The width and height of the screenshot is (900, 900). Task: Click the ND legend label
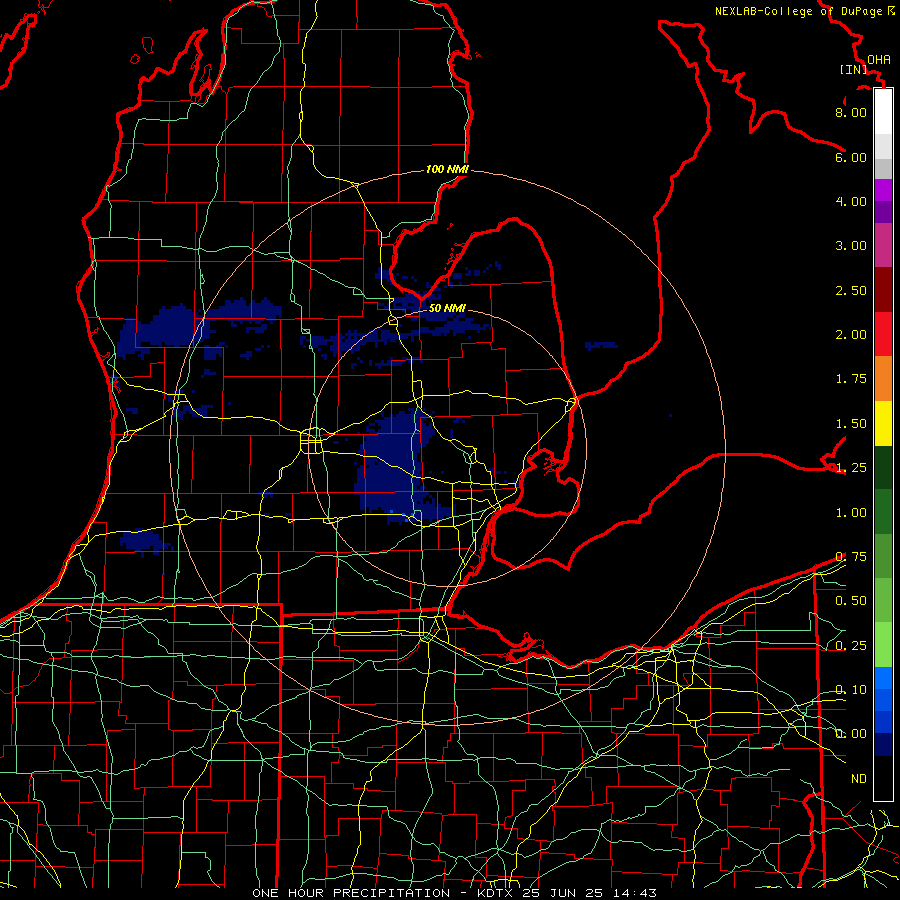coord(859,779)
